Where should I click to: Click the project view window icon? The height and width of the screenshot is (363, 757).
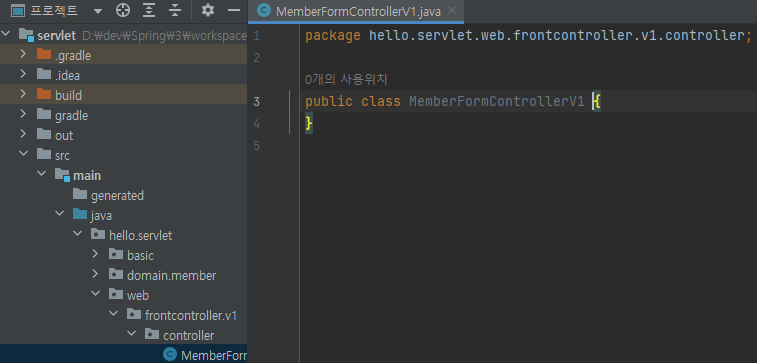(17, 10)
